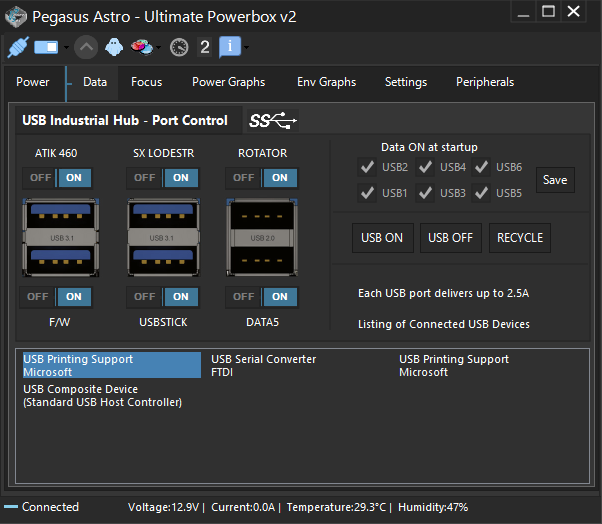Click the ROTATOR USB 2.0 port image

click(262, 237)
